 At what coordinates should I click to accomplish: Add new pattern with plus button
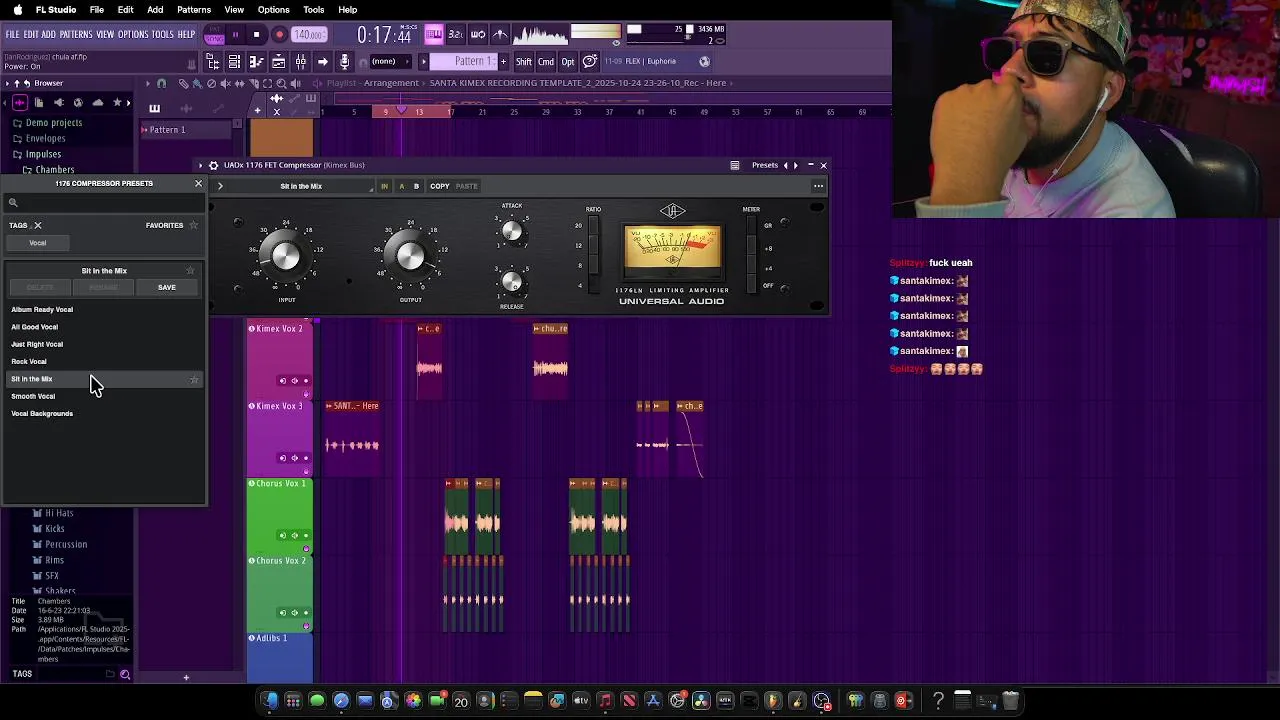pos(503,62)
